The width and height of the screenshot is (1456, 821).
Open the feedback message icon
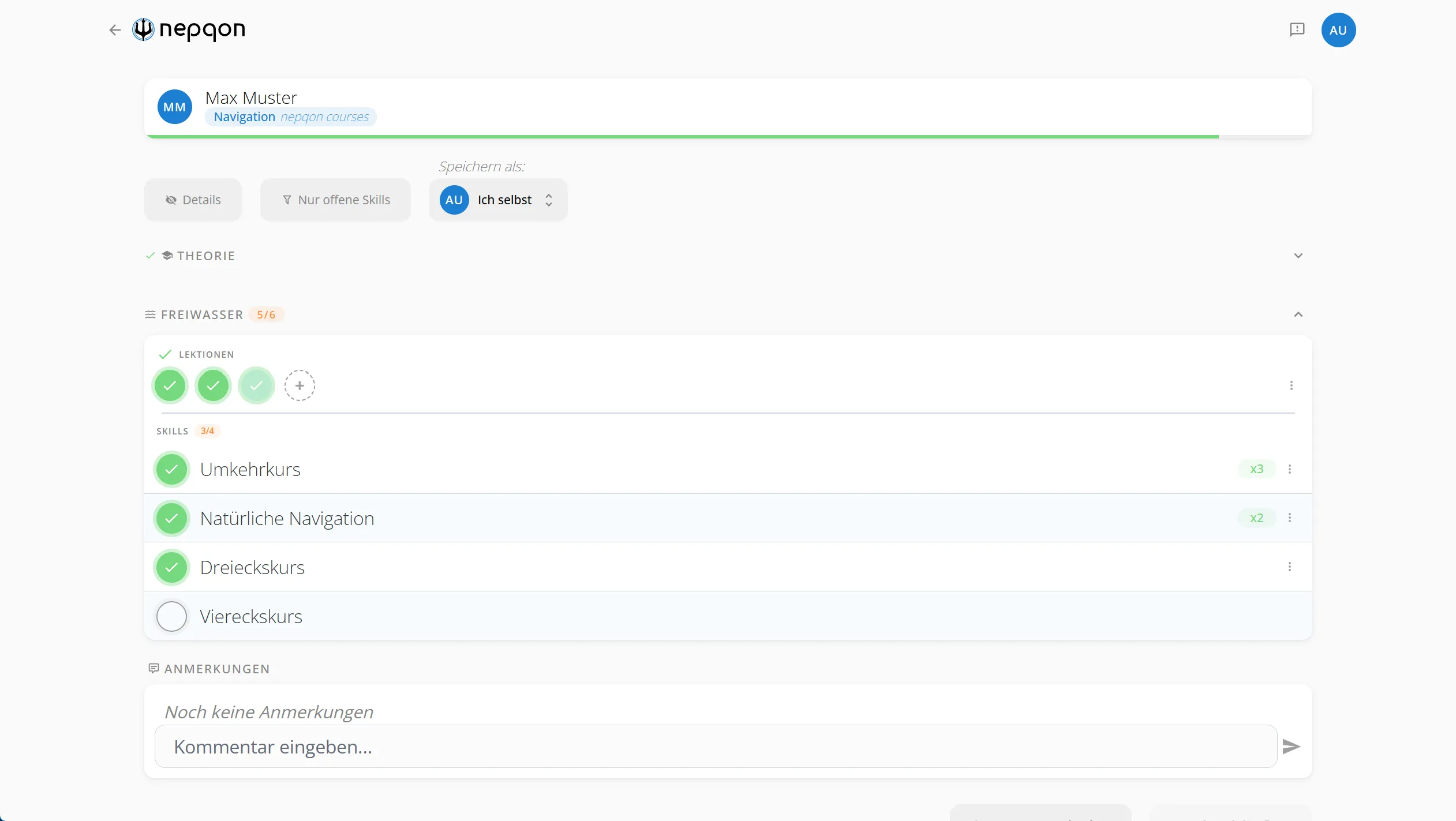click(1297, 30)
